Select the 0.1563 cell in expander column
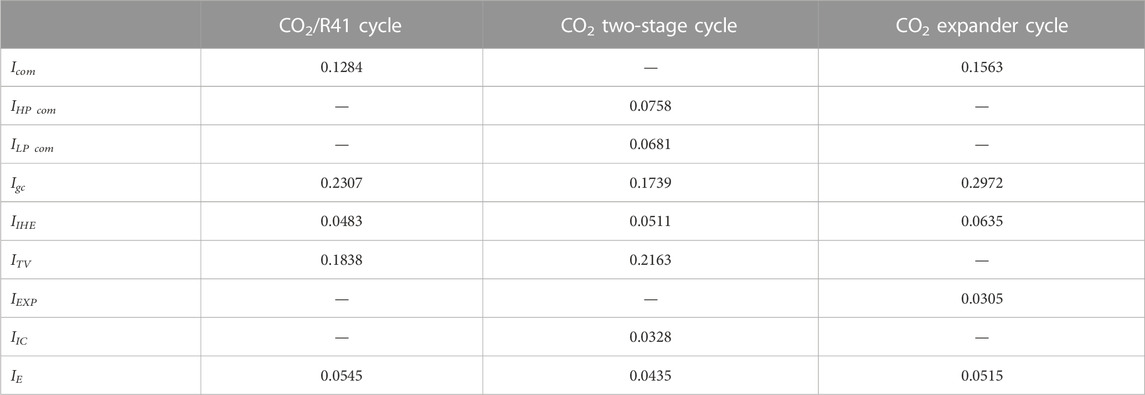Image resolution: width=1145 pixels, height=395 pixels. (x=981, y=68)
